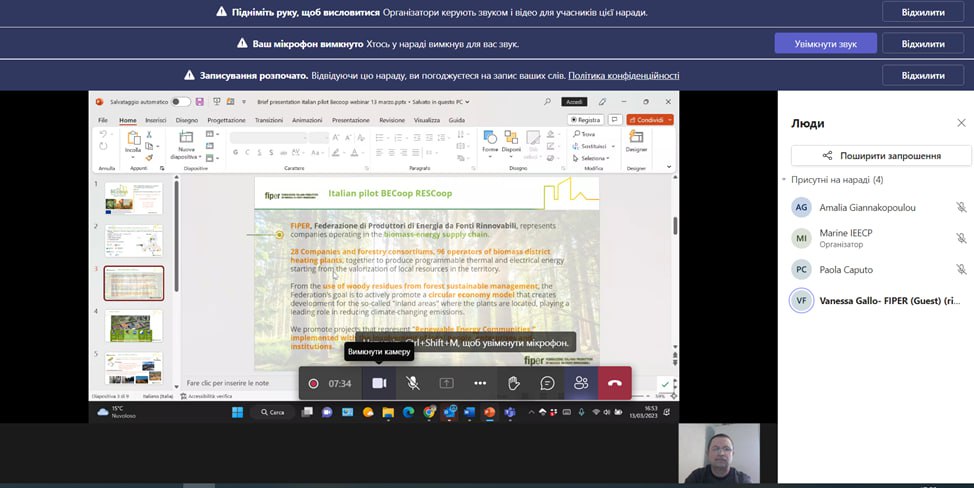
Task: Dismiss the recording started notification with Відхилити
Action: [x=923, y=75]
